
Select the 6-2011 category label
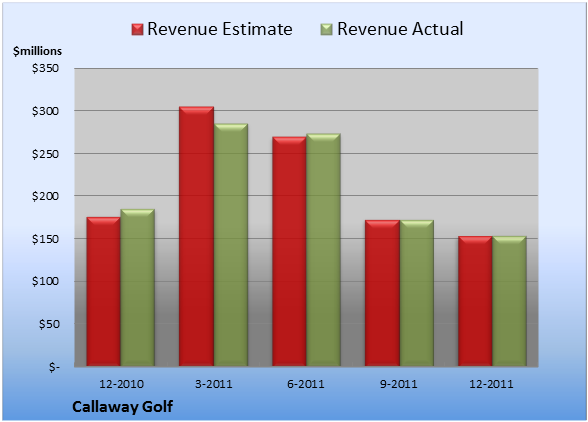coord(306,384)
